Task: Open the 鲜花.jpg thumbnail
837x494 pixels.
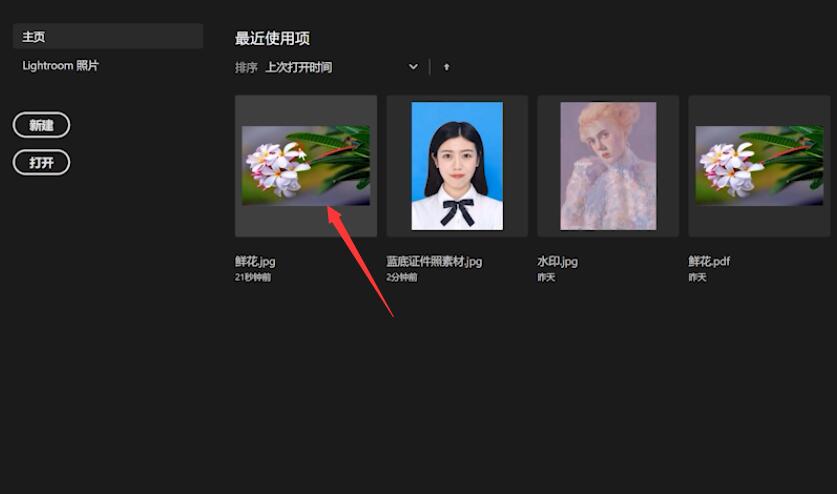Action: (306, 166)
